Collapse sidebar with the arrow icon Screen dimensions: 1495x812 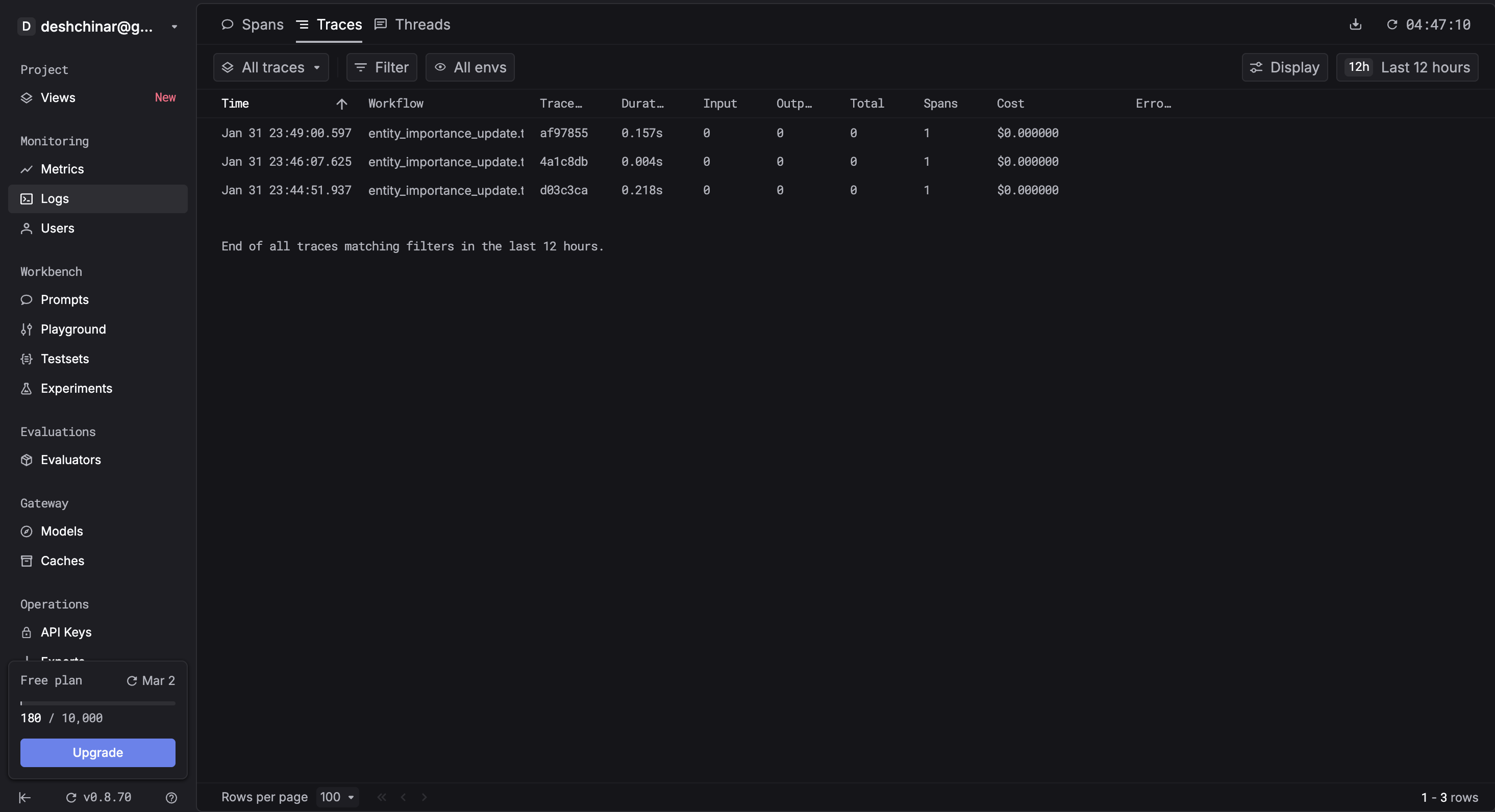point(24,798)
